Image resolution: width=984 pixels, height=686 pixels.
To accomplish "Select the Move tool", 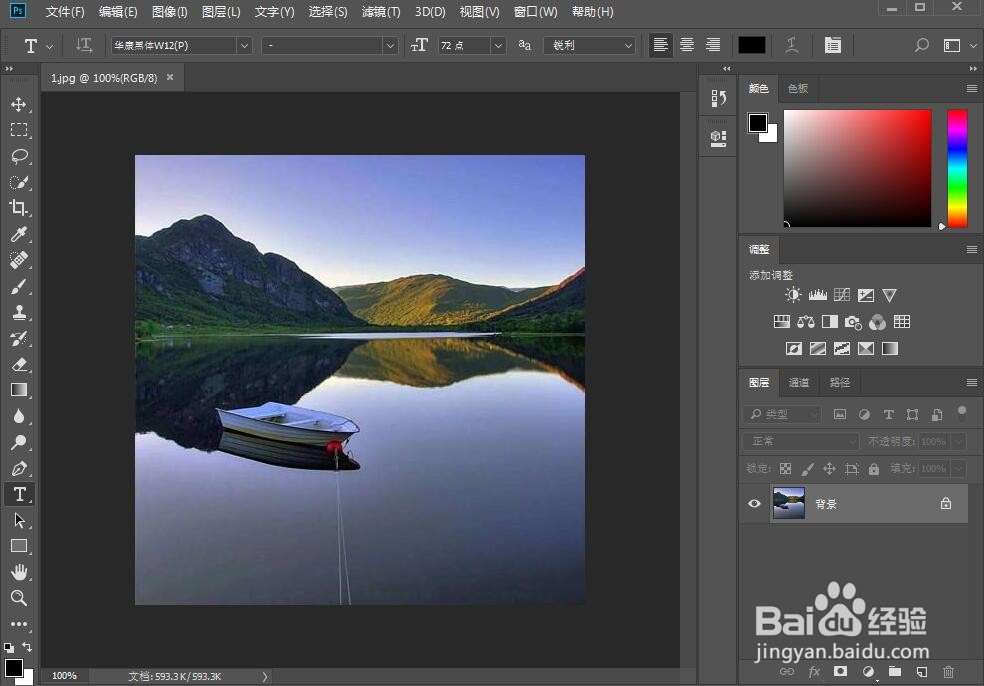I will click(19, 104).
